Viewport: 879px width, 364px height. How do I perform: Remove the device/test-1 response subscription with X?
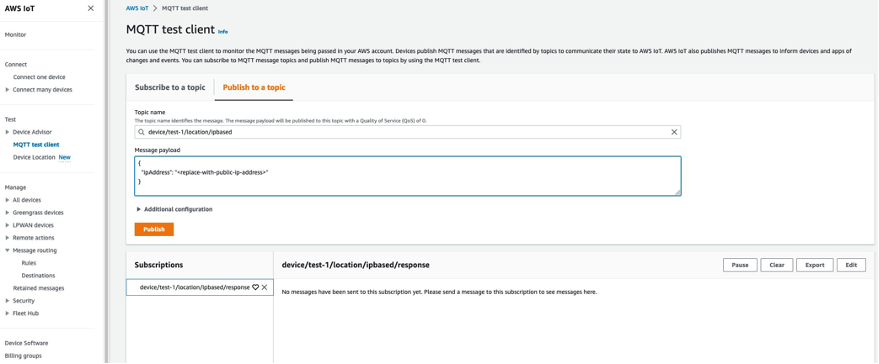[x=265, y=287]
